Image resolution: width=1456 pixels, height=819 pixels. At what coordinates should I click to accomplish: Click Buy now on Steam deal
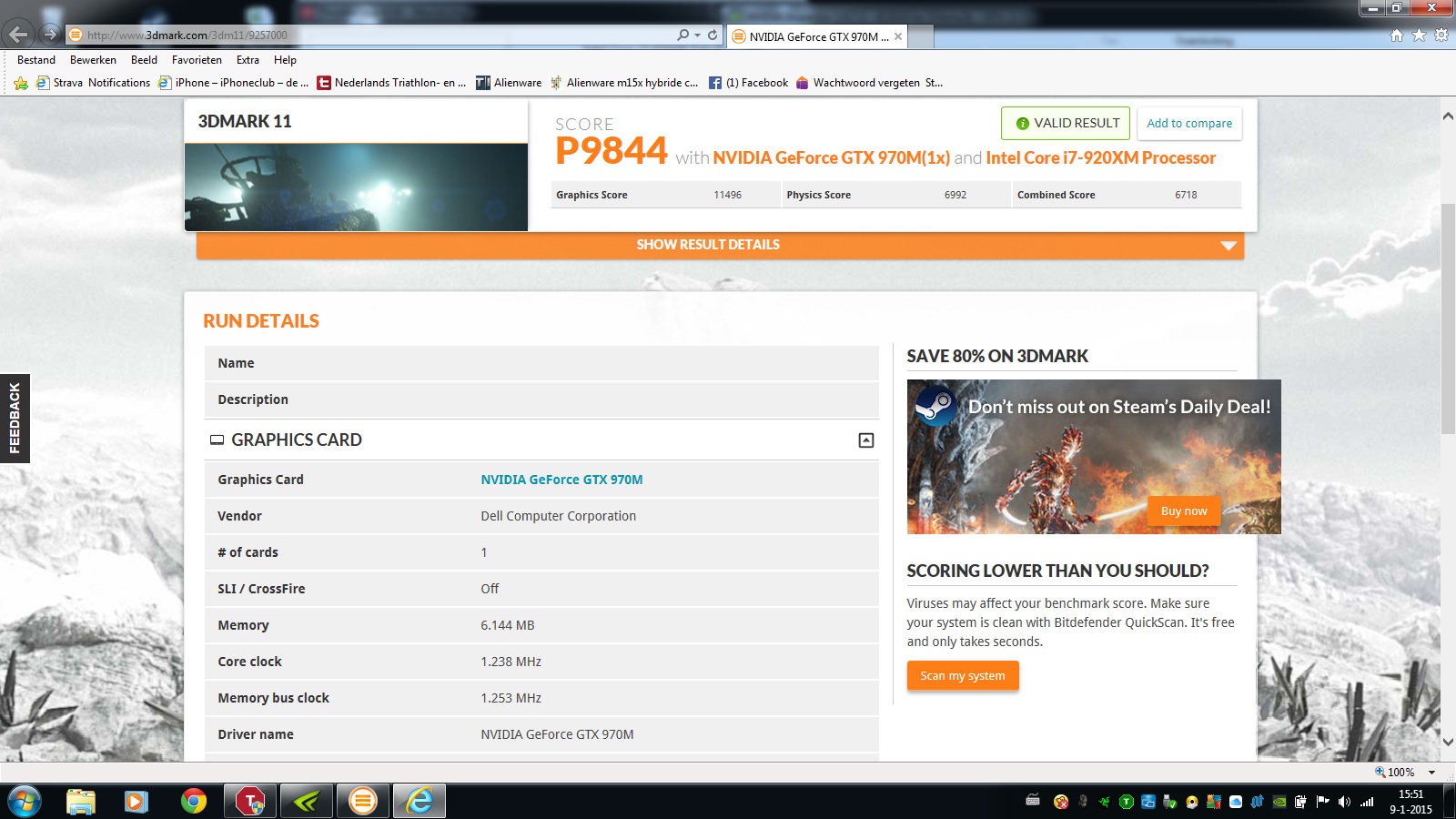[x=1184, y=511]
